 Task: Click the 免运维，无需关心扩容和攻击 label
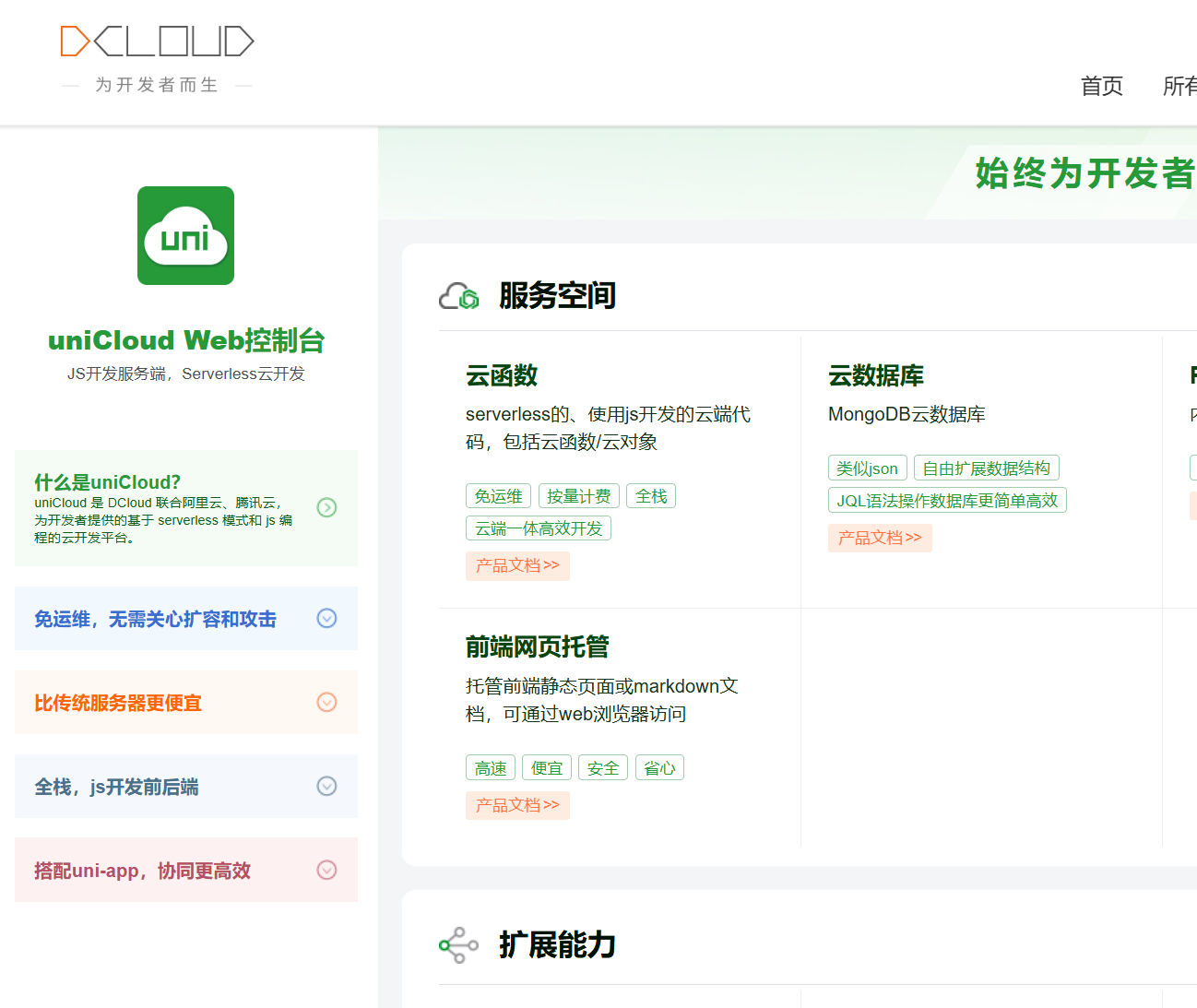coord(155,619)
